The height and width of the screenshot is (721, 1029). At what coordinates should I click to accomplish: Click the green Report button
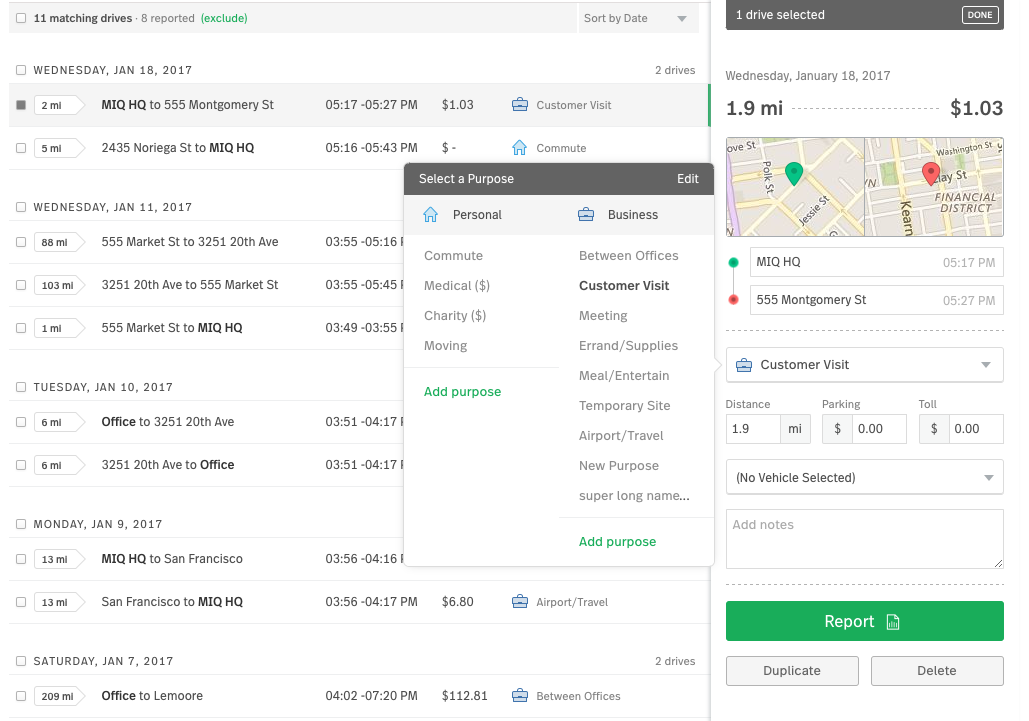point(864,621)
